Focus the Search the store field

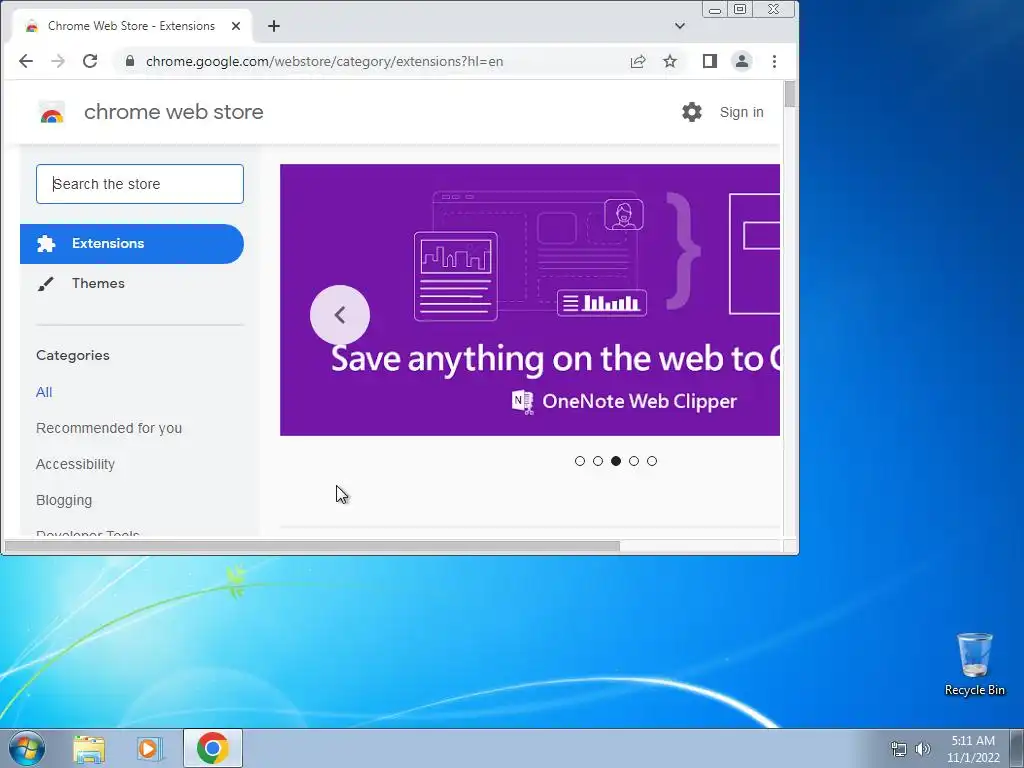[140, 184]
